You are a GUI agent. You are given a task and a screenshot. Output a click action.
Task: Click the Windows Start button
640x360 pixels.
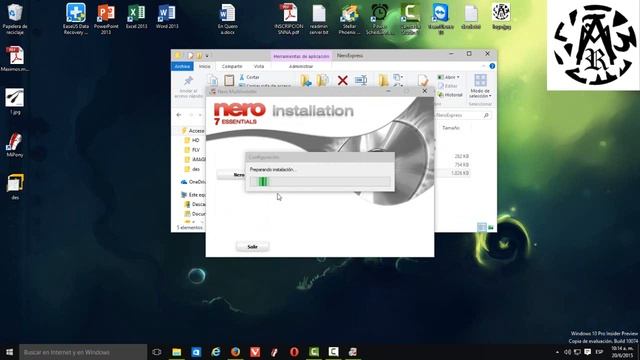coord(9,352)
